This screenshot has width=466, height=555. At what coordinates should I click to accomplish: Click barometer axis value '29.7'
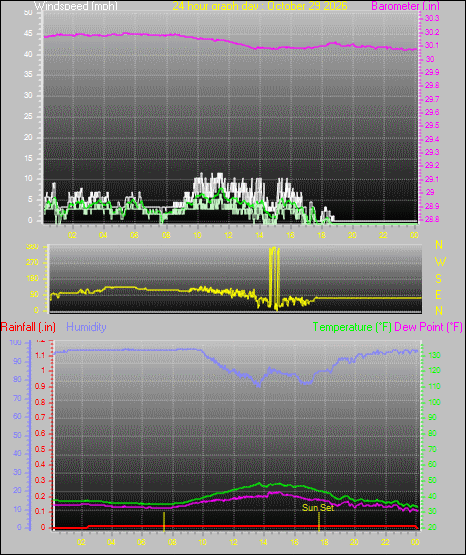(432, 99)
